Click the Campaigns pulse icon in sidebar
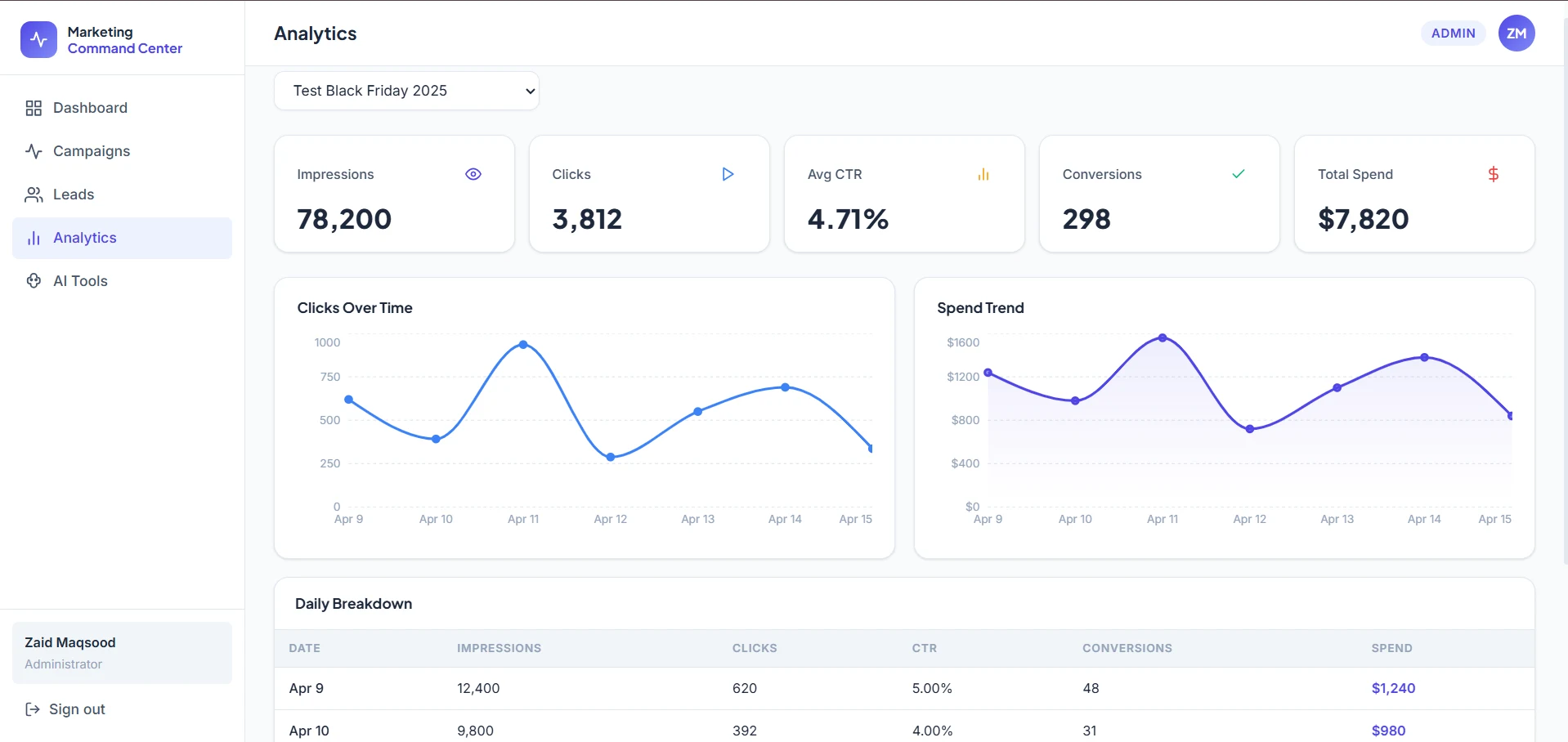This screenshot has width=1568, height=742. tap(34, 151)
